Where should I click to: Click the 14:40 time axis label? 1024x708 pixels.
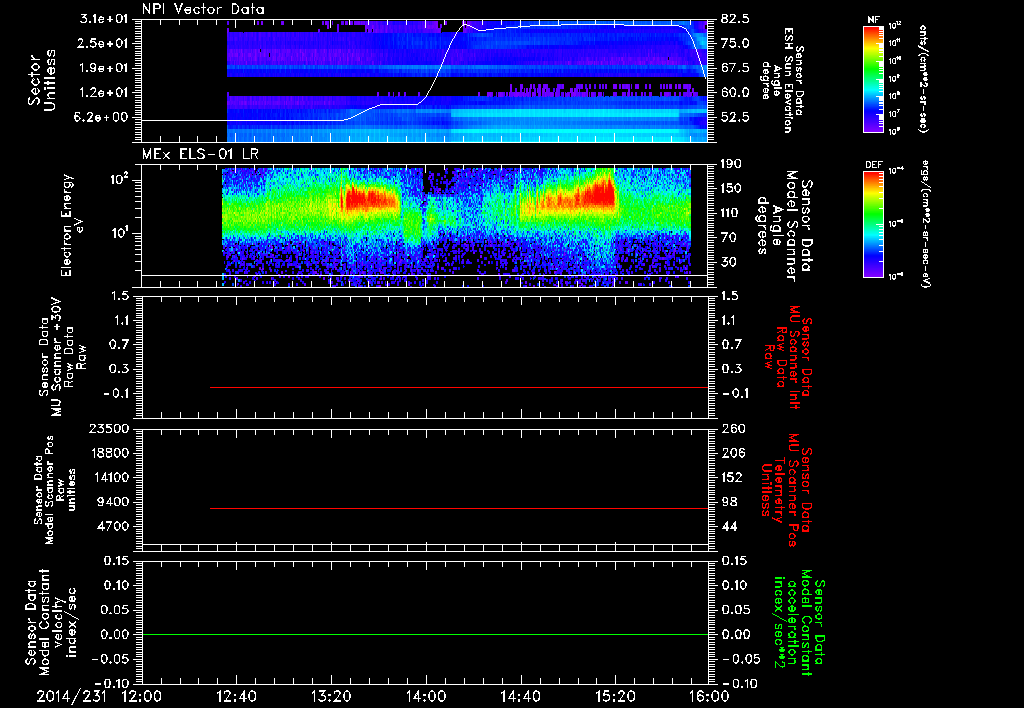tap(520, 696)
